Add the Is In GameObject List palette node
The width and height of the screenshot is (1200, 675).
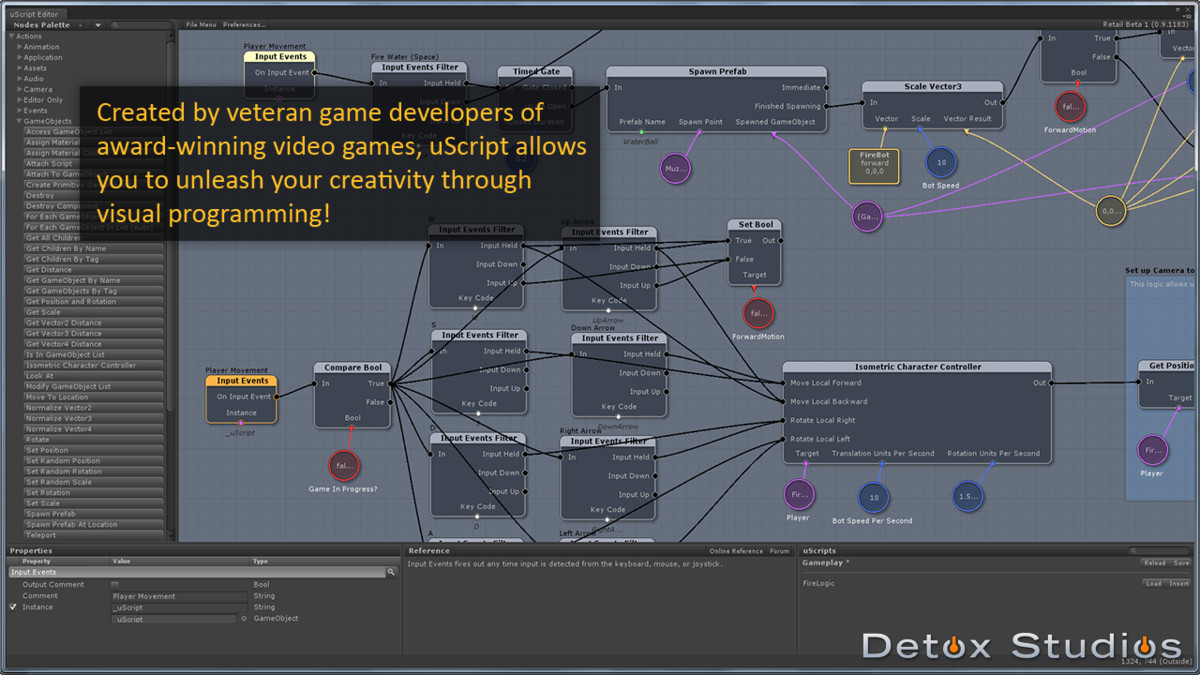[93, 355]
